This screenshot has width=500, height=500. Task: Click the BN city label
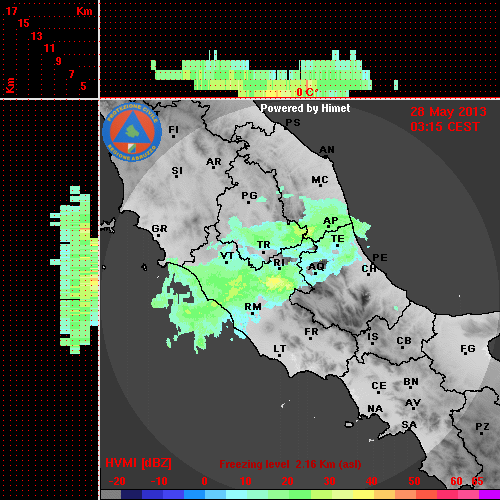tap(411, 383)
